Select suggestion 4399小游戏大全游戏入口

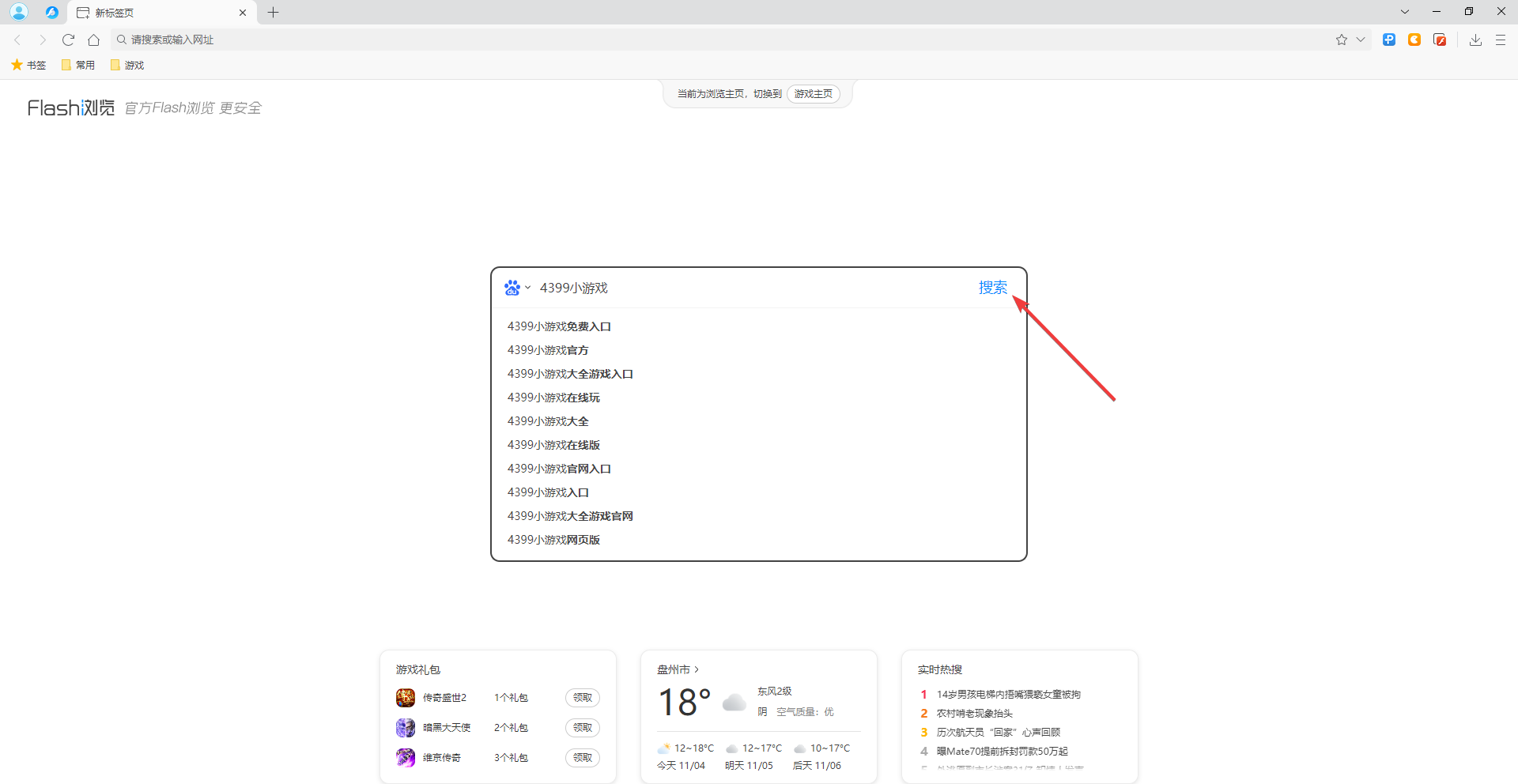(570, 374)
